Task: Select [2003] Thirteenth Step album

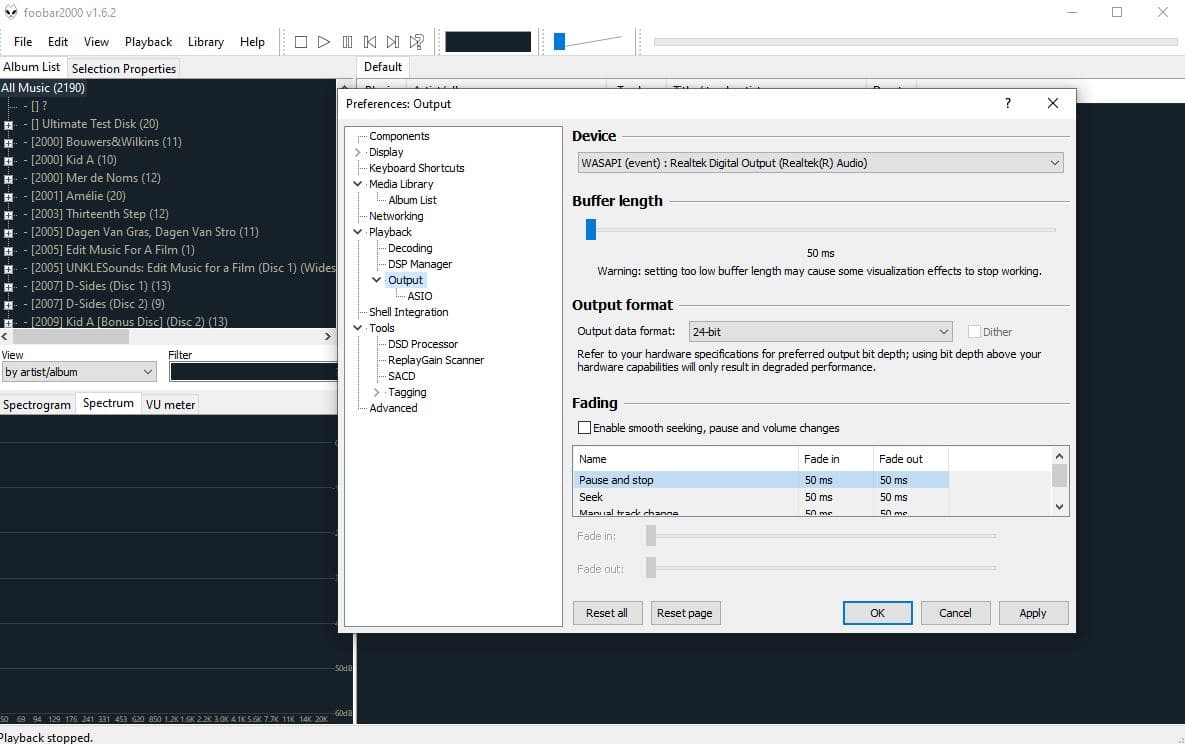Action: click(x=100, y=214)
